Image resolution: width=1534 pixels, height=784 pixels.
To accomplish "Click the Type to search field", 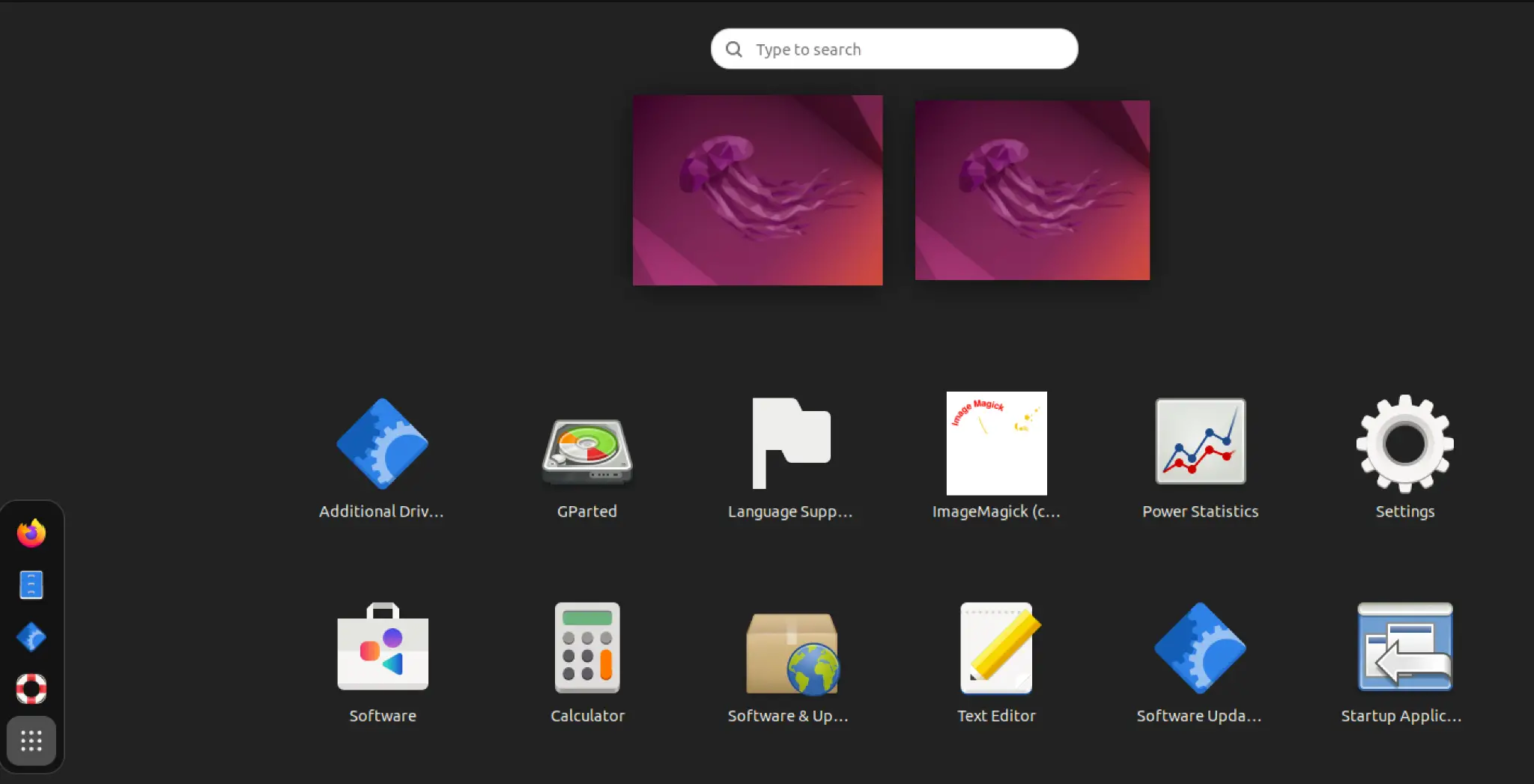I will pos(894,49).
